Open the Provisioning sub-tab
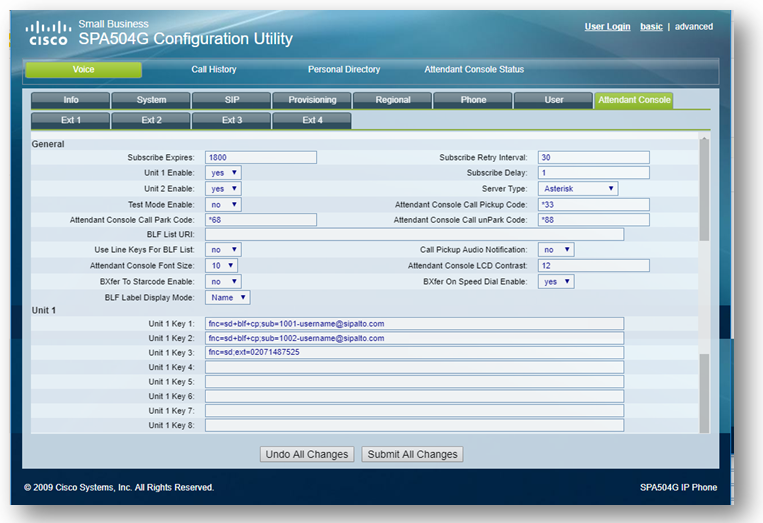 (312, 100)
